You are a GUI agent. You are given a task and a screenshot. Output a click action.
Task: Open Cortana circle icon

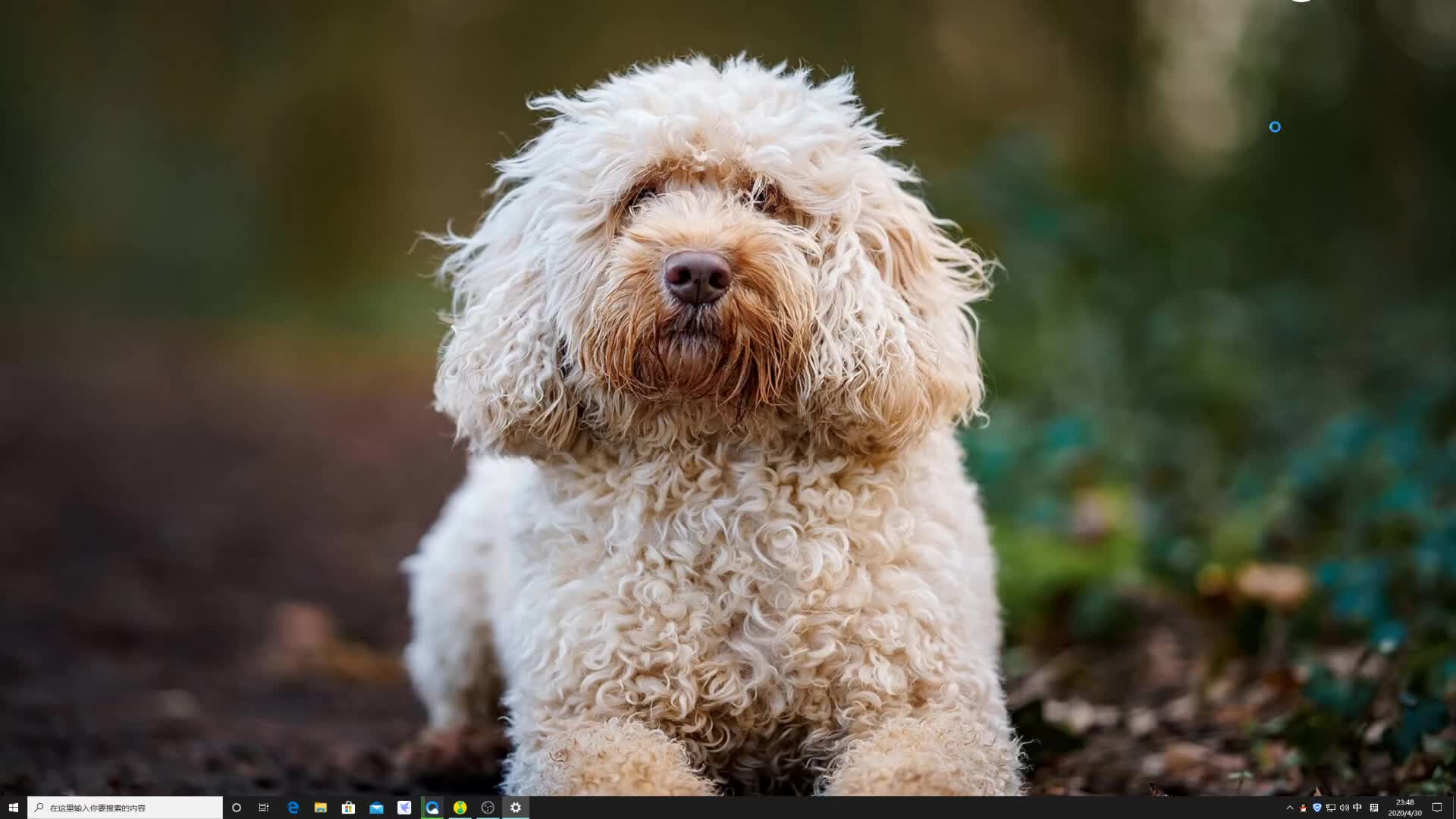coord(237,808)
